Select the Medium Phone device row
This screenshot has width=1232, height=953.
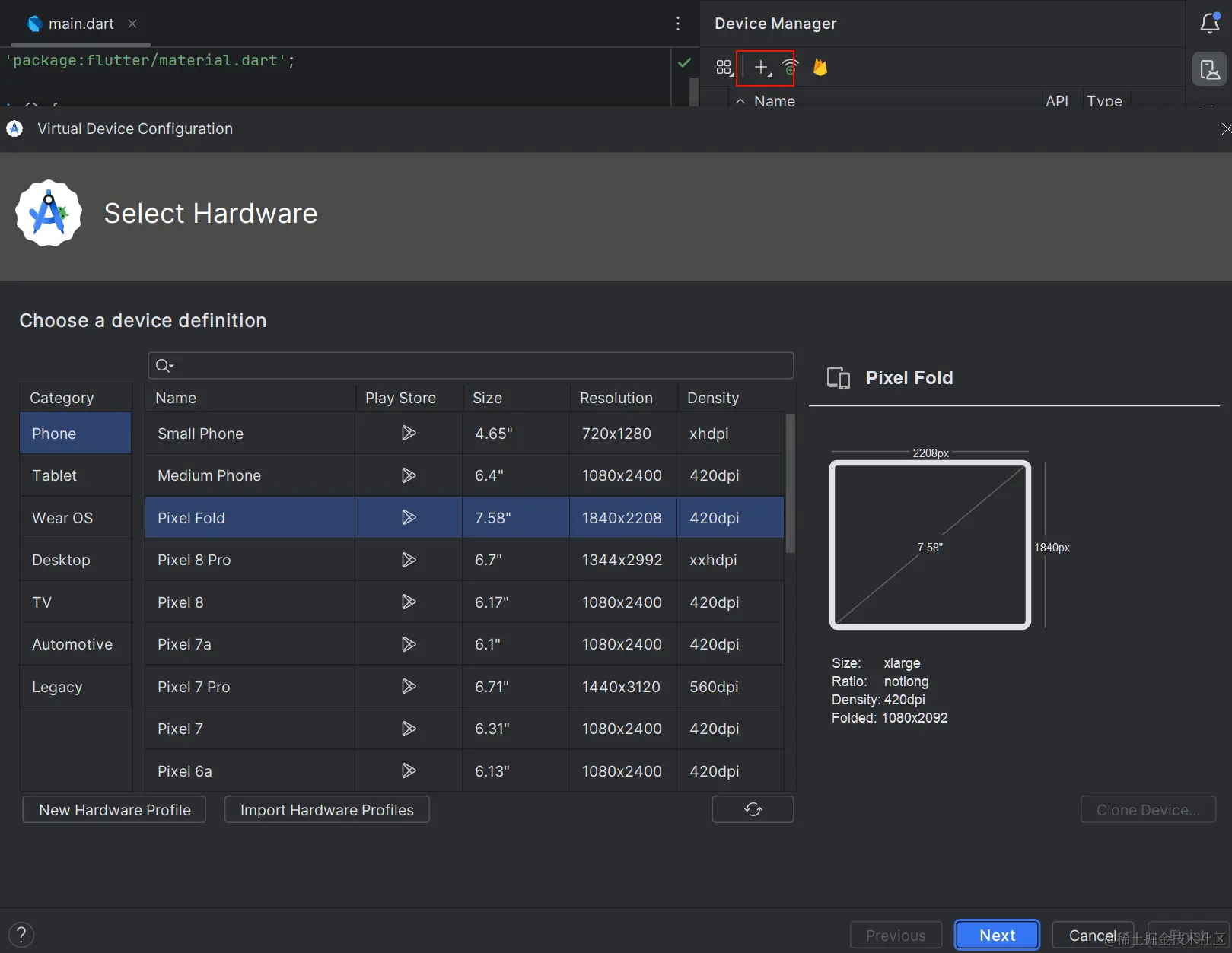coord(465,475)
